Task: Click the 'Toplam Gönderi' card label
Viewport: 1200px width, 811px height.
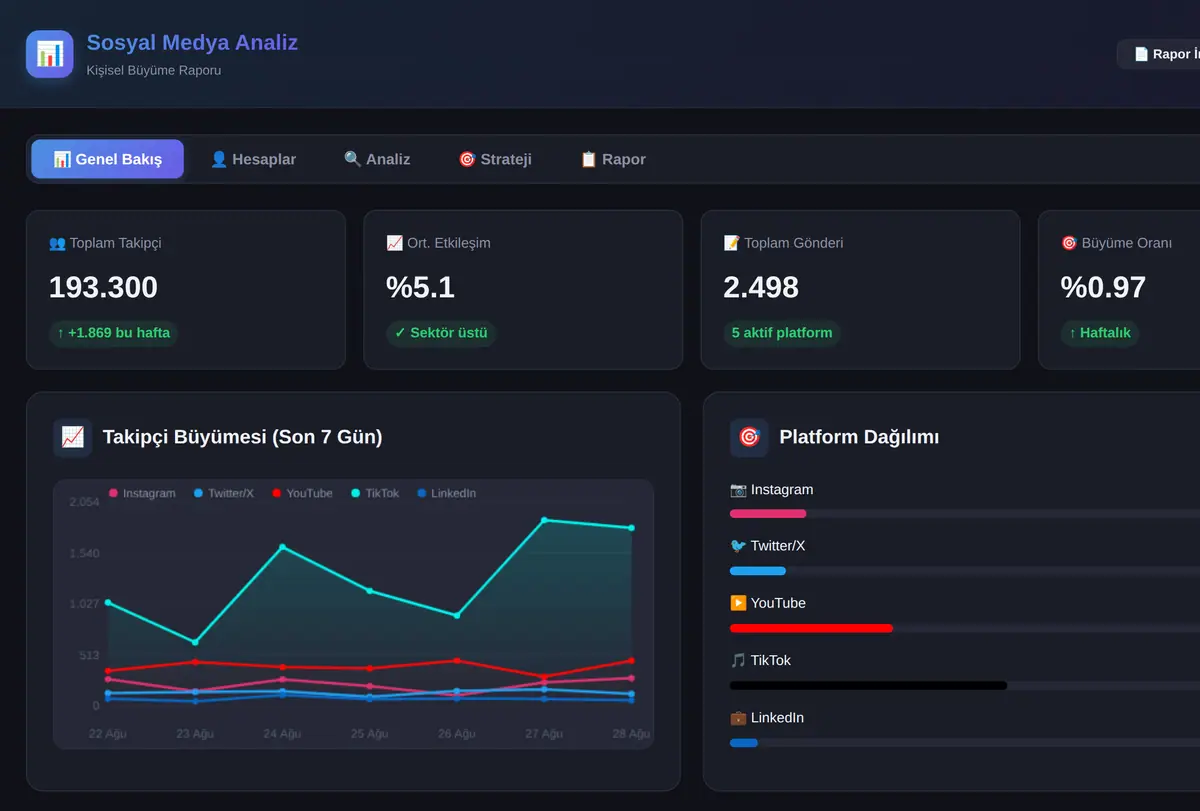Action: coord(783,243)
